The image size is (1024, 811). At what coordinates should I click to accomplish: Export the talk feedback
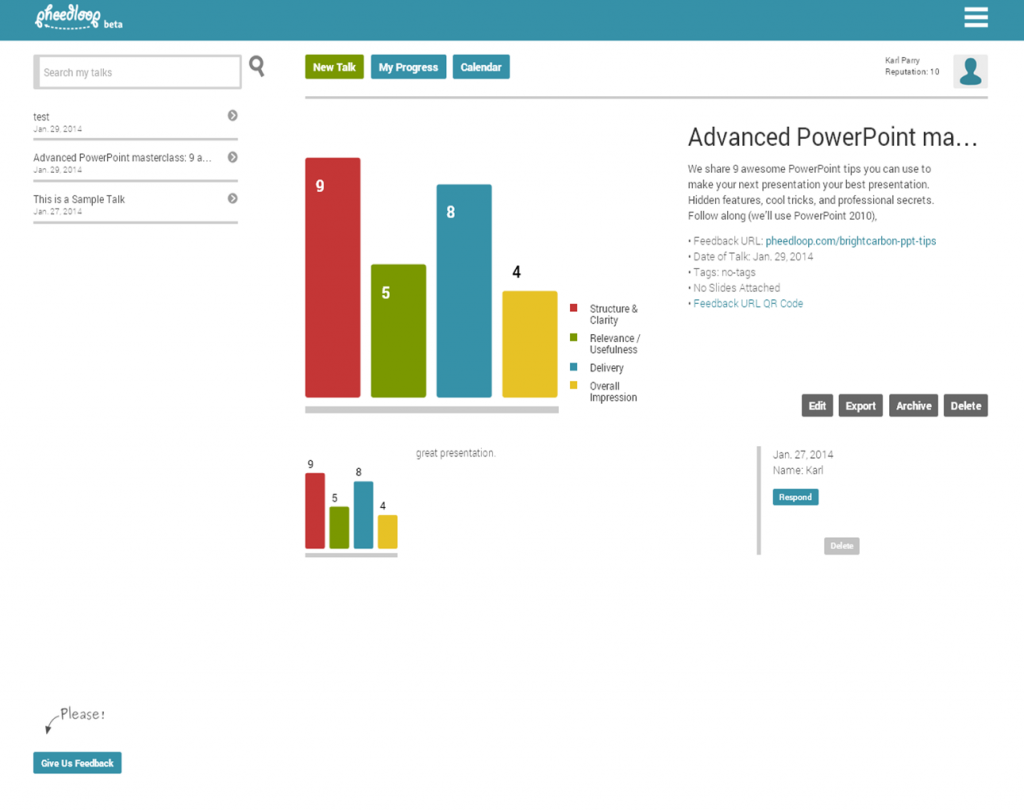click(860, 406)
